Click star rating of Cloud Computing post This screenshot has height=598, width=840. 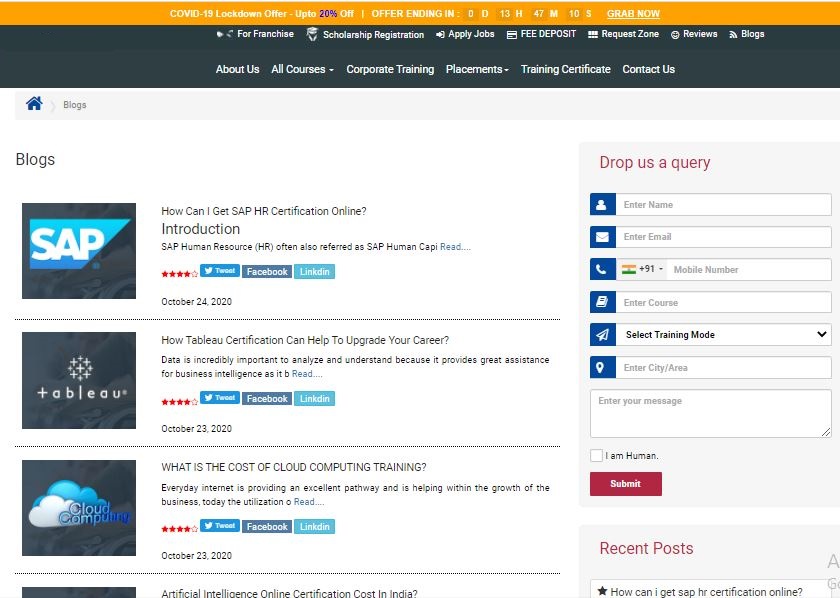coord(179,529)
